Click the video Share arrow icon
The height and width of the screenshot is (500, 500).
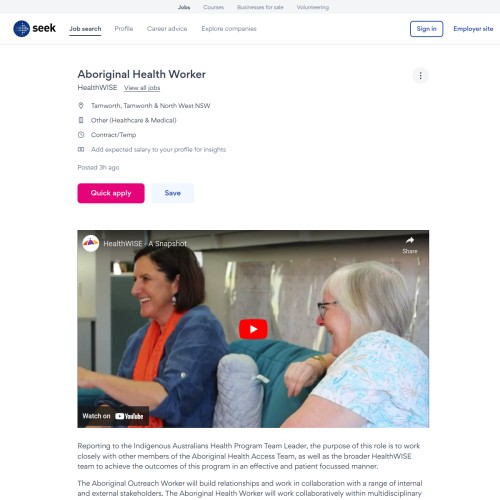coord(410,240)
